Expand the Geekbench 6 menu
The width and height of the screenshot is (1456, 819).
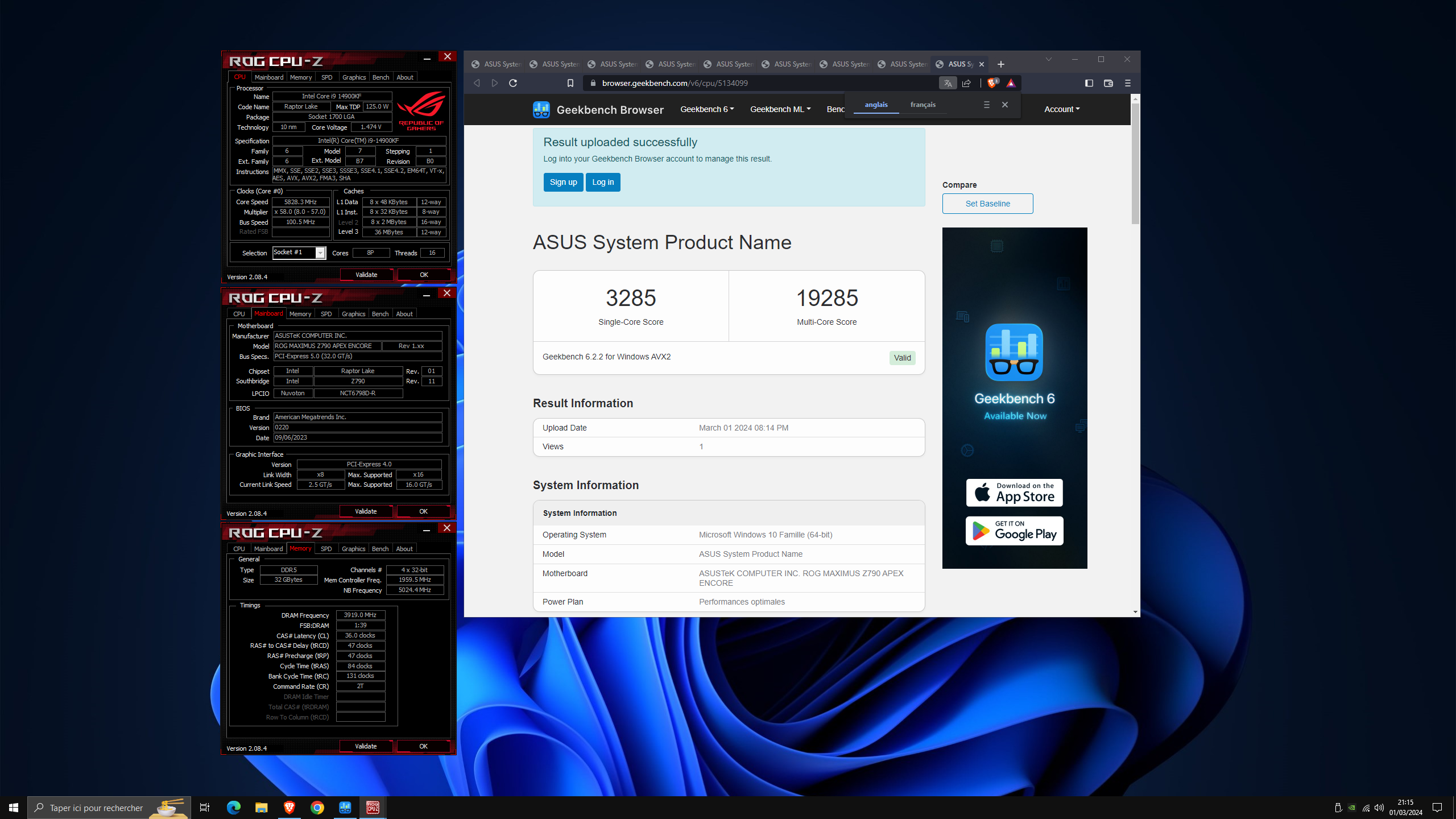707,109
